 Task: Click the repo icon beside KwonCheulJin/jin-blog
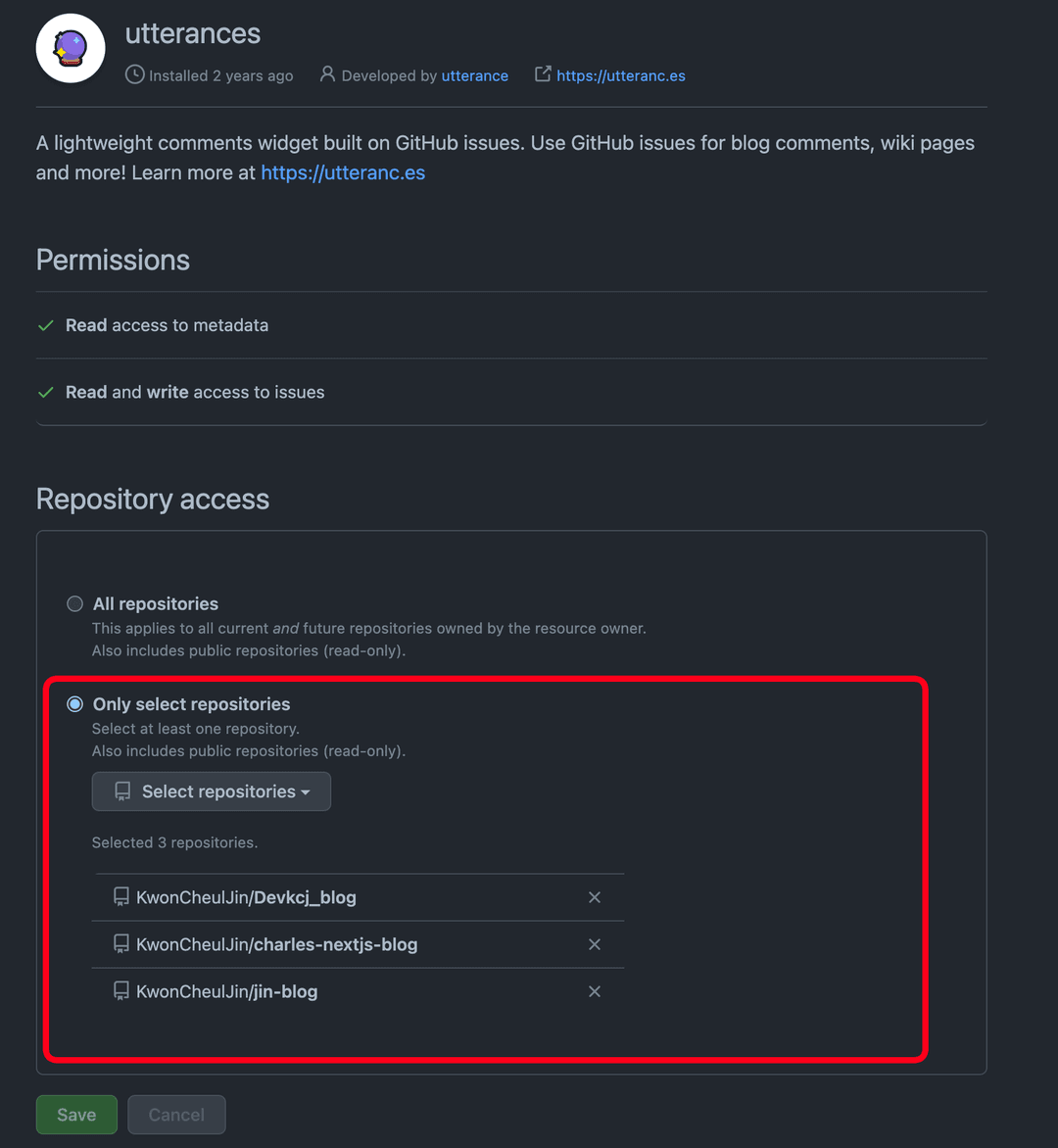[120, 990]
